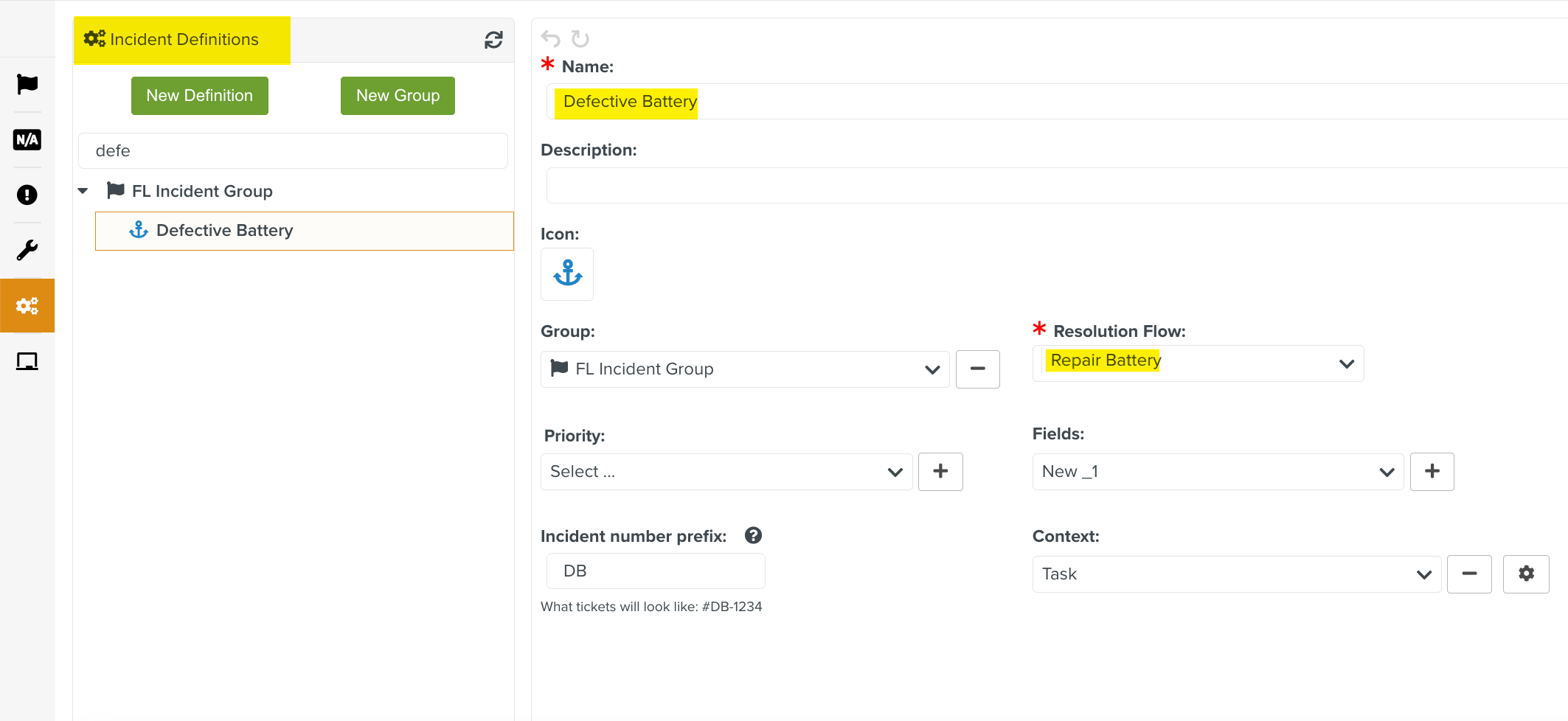This screenshot has width=1568, height=721.
Task: Click the New Group button
Action: pos(398,96)
